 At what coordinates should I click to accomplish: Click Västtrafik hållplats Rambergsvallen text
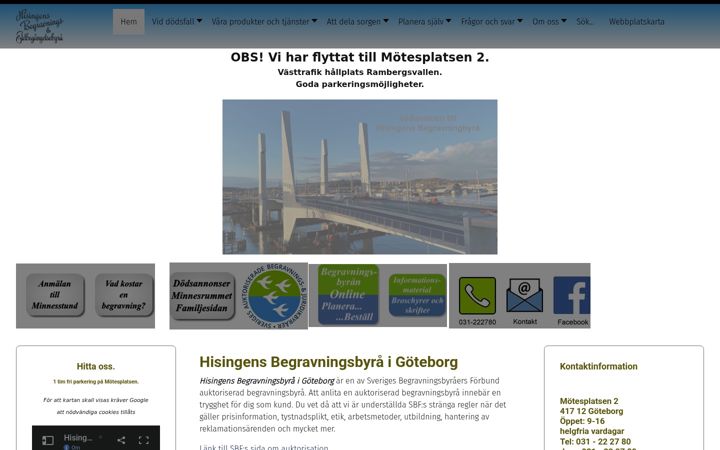(x=360, y=72)
